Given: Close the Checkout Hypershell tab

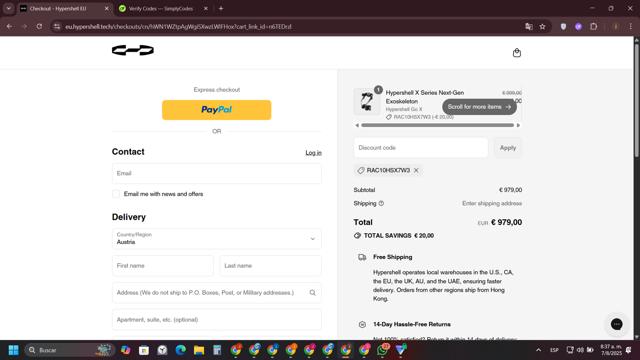Looking at the screenshot, I should 107,8.
